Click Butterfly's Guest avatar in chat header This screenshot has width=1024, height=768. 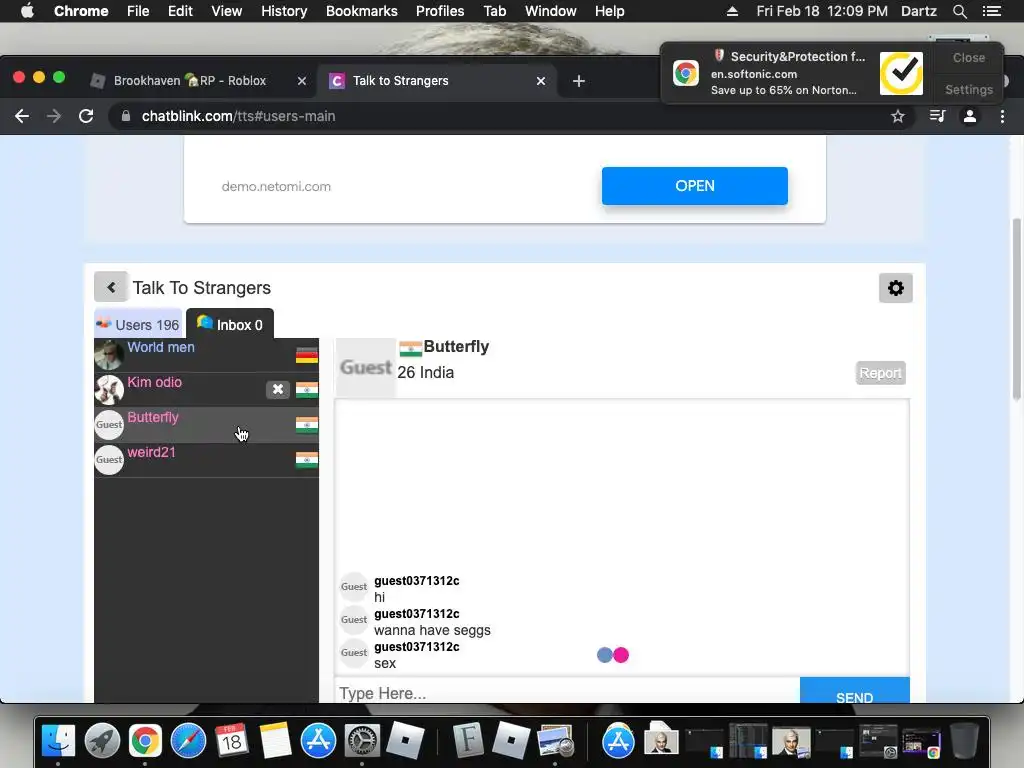click(x=366, y=368)
